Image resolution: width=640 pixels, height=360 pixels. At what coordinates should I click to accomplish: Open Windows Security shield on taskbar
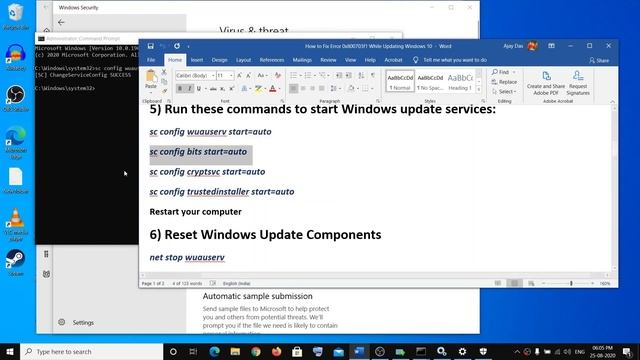click(483, 351)
